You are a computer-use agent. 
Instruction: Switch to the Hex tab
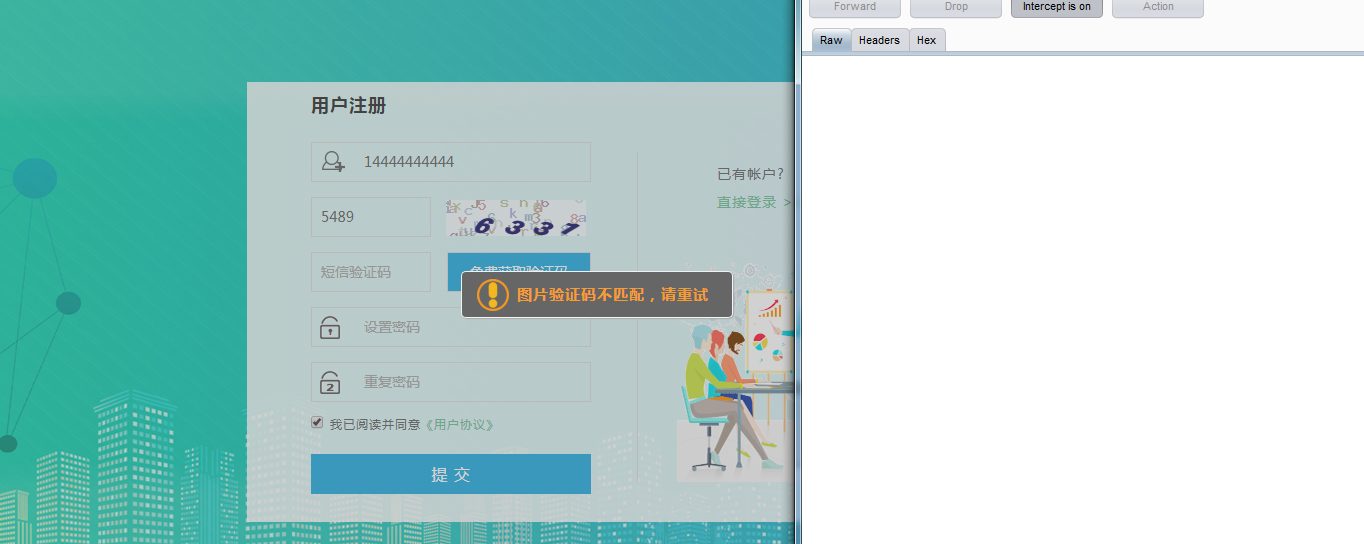927,40
